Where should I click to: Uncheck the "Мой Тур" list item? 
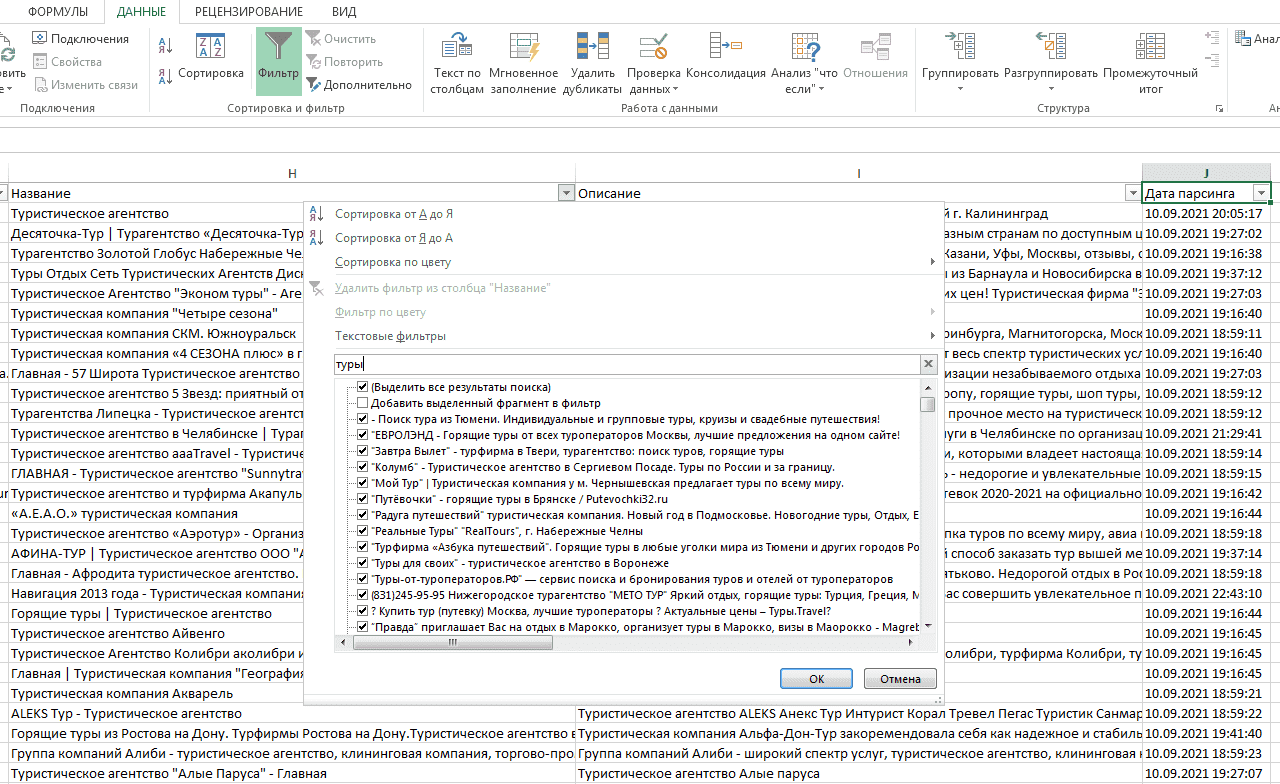(x=363, y=483)
